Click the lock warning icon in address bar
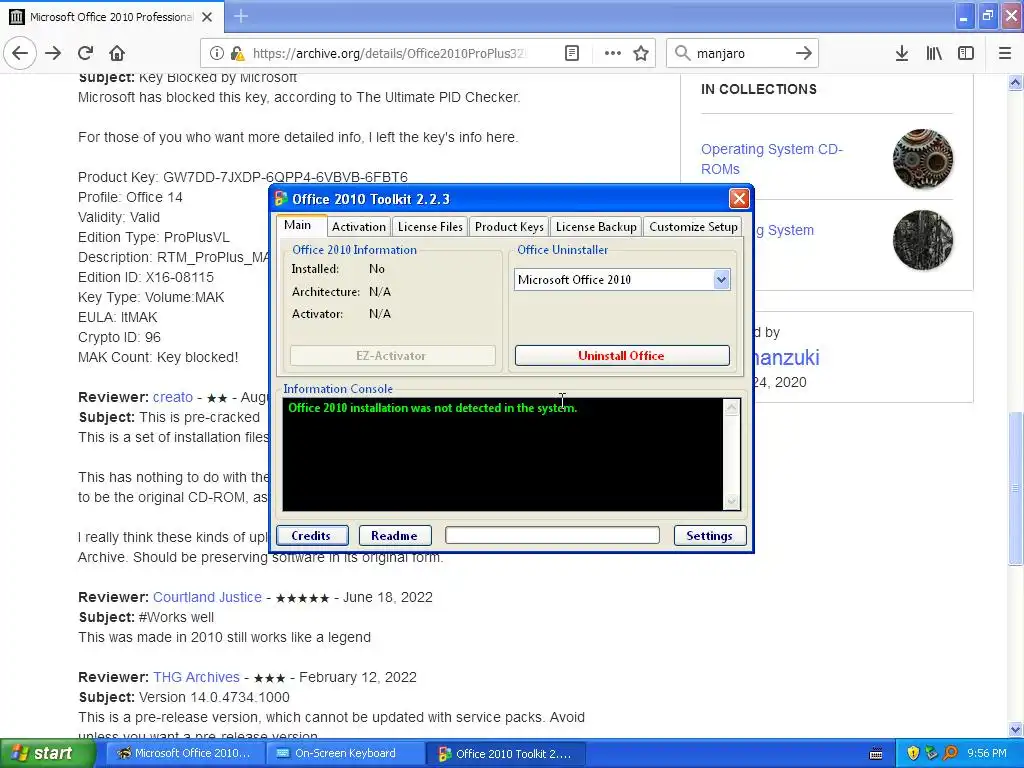Viewport: 1024px width, 768px height. tap(238, 54)
